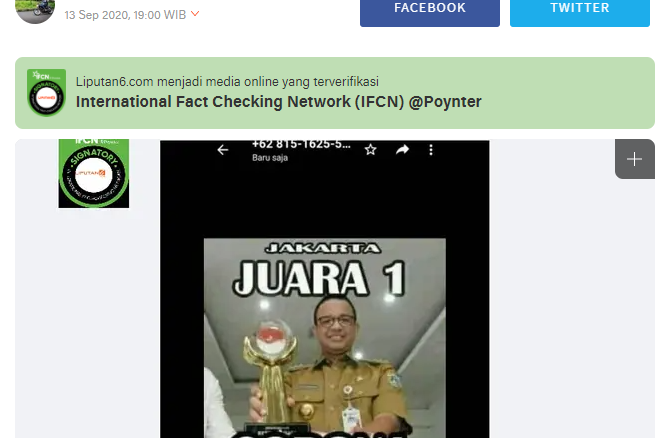Click the author avatar thumbnail
The image size is (666, 438).
pos(35,11)
